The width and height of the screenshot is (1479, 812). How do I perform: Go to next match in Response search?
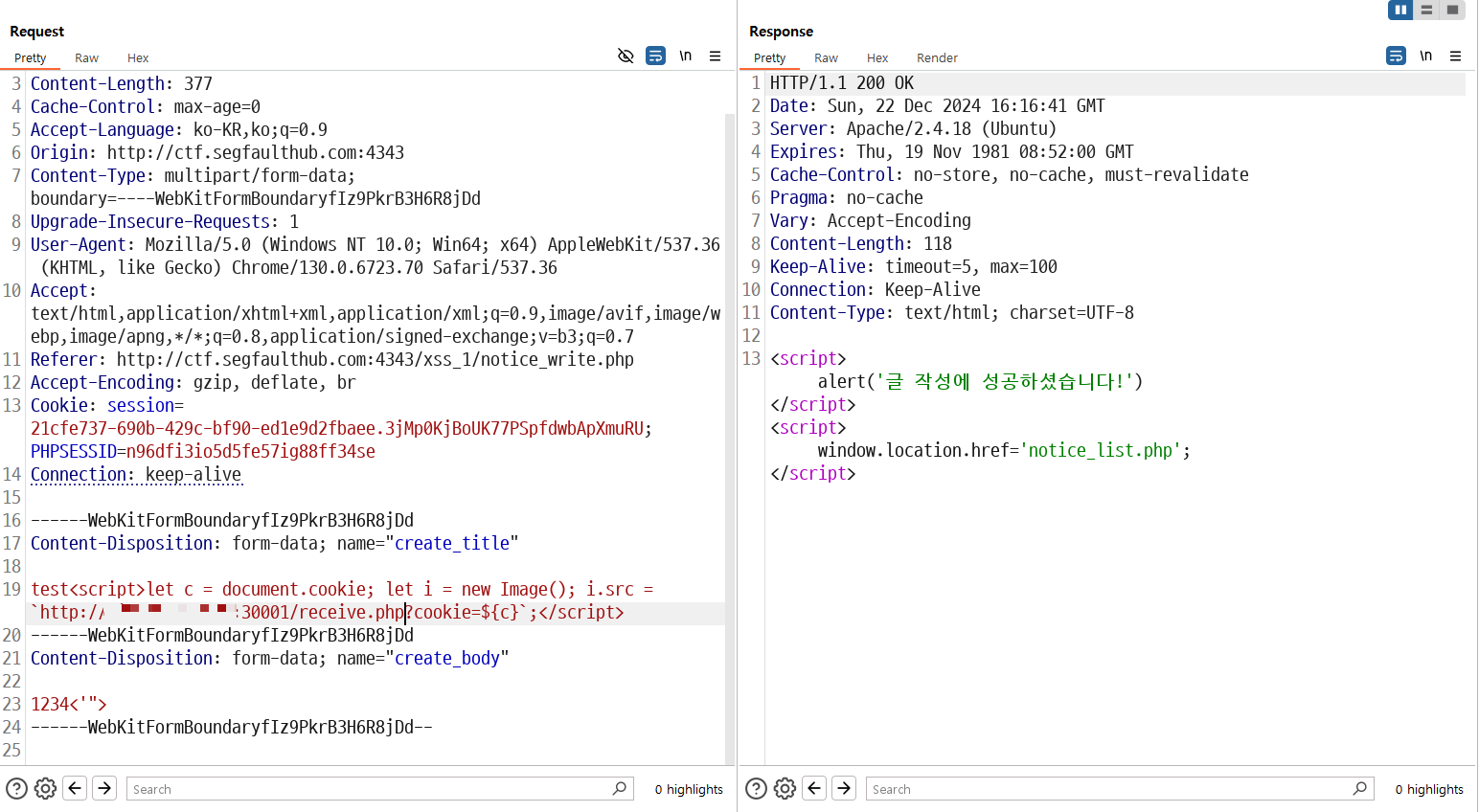844,787
